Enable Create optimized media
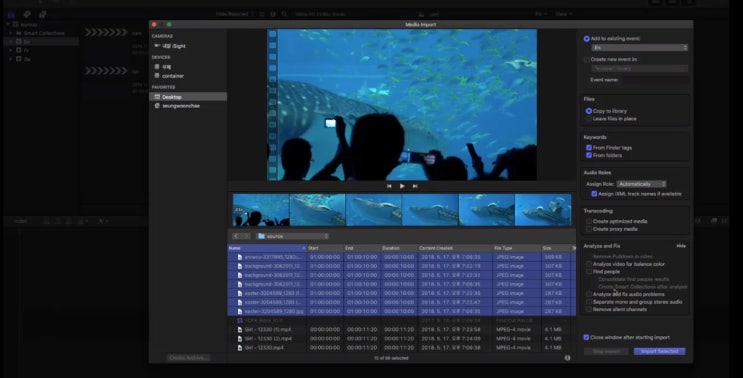Viewport: 743px width, 378px height. click(x=589, y=221)
